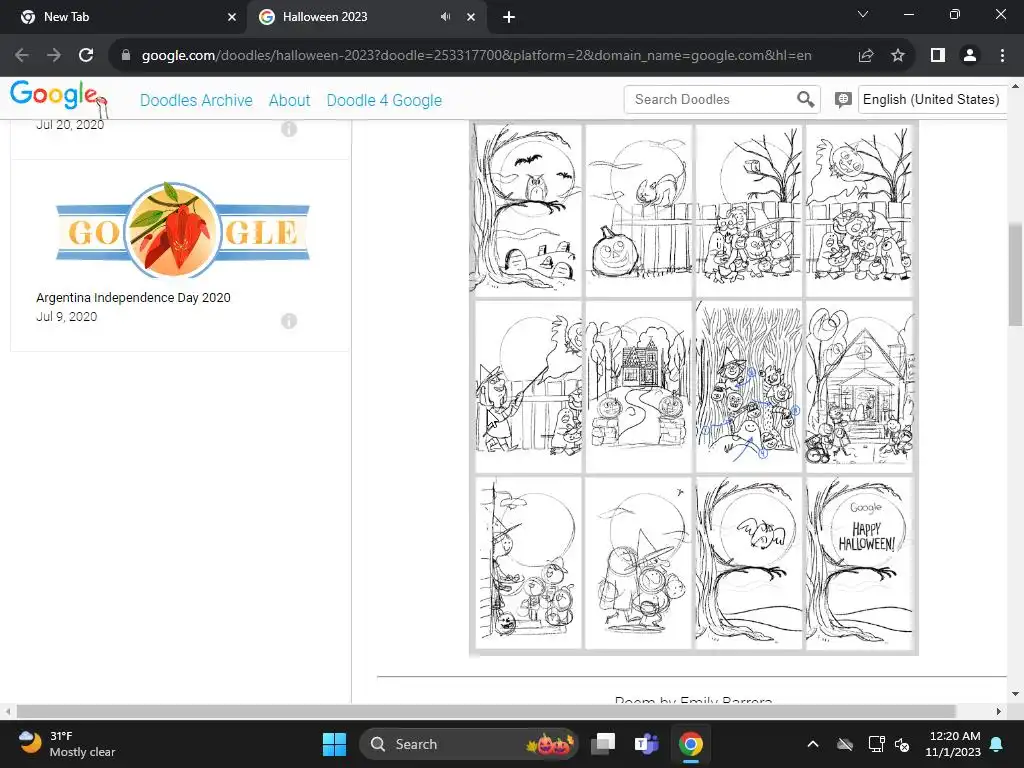Click the page vertical scrollbar thumb
Screen dimensions: 1024x768
pos(1016,274)
